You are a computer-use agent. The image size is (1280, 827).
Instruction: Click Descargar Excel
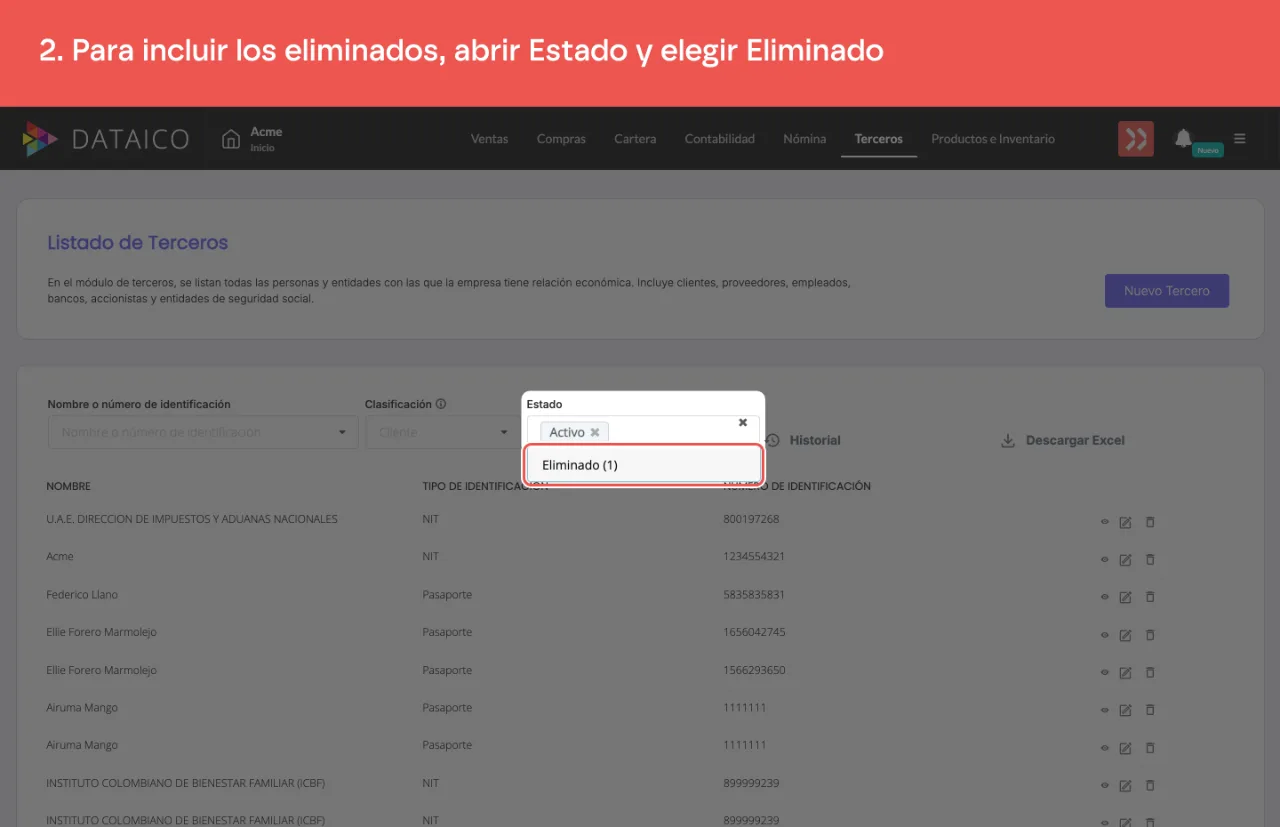click(x=1063, y=440)
